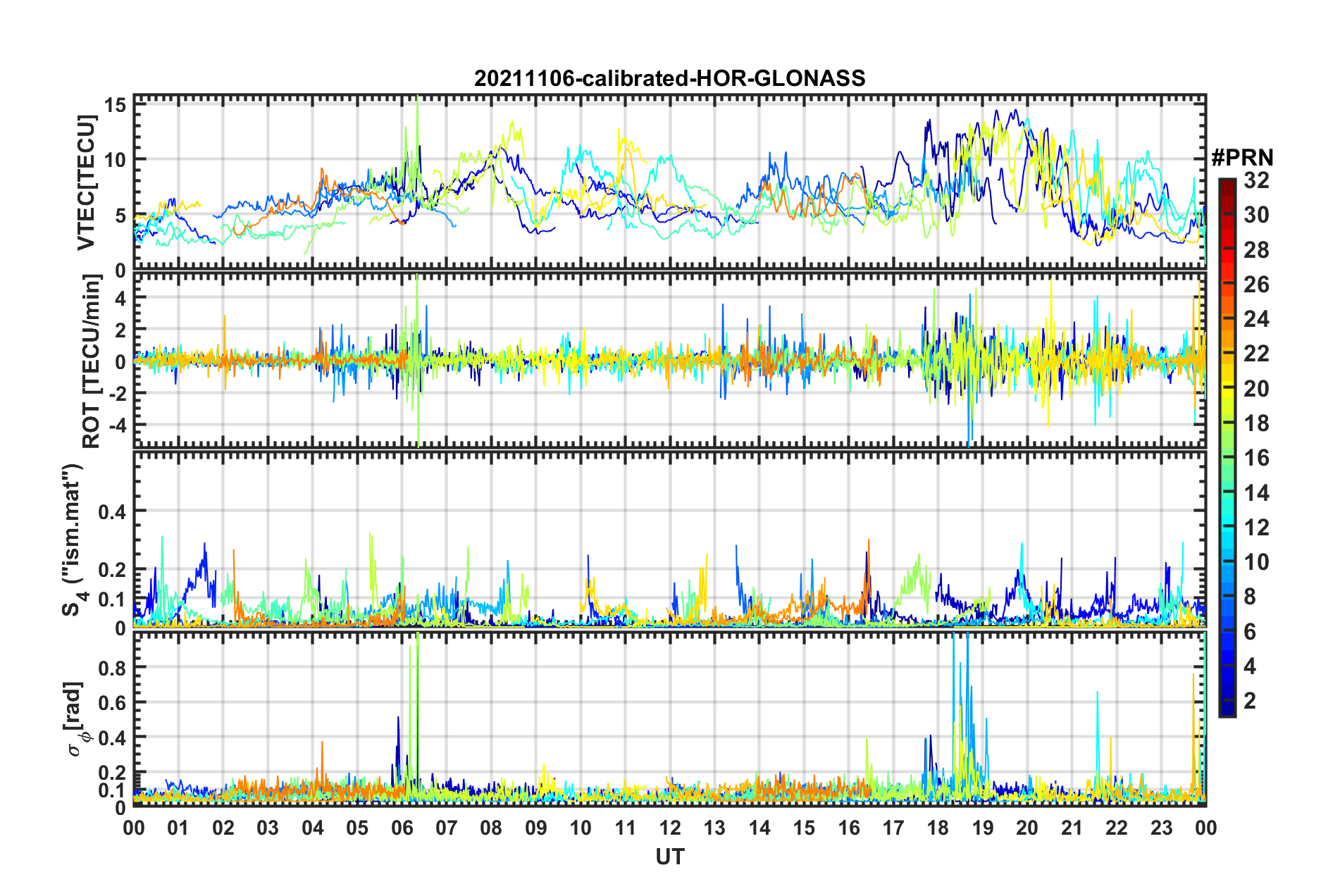
Task: Select the "ROT [TECU/min]" y-axis label
Action: click(92, 361)
